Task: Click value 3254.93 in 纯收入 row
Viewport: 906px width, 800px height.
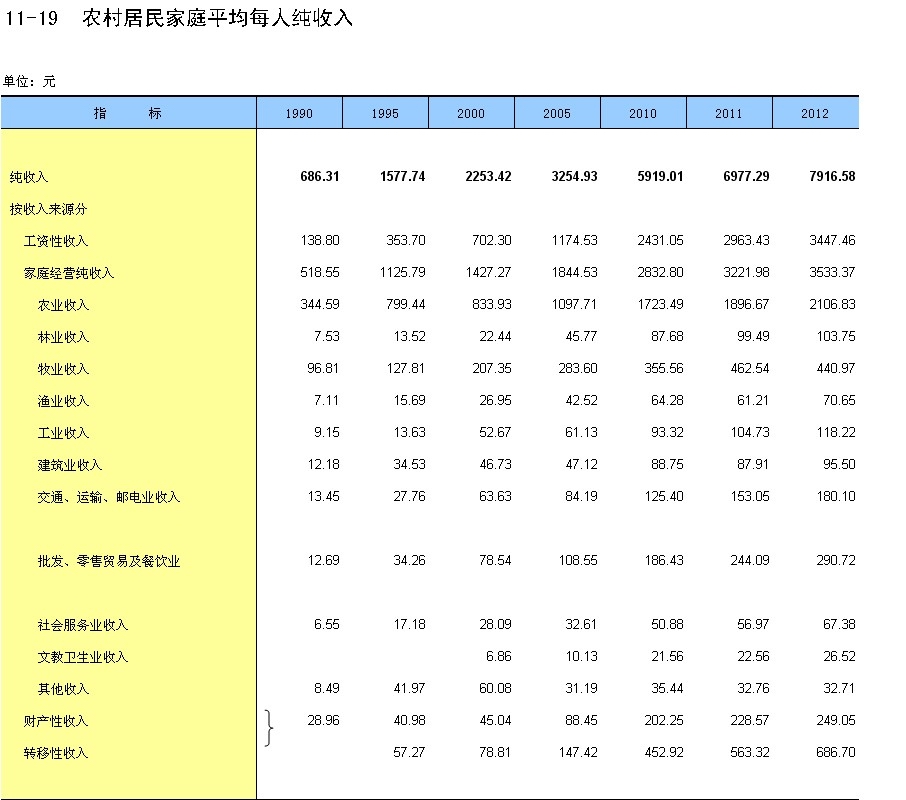Action: 574,176
